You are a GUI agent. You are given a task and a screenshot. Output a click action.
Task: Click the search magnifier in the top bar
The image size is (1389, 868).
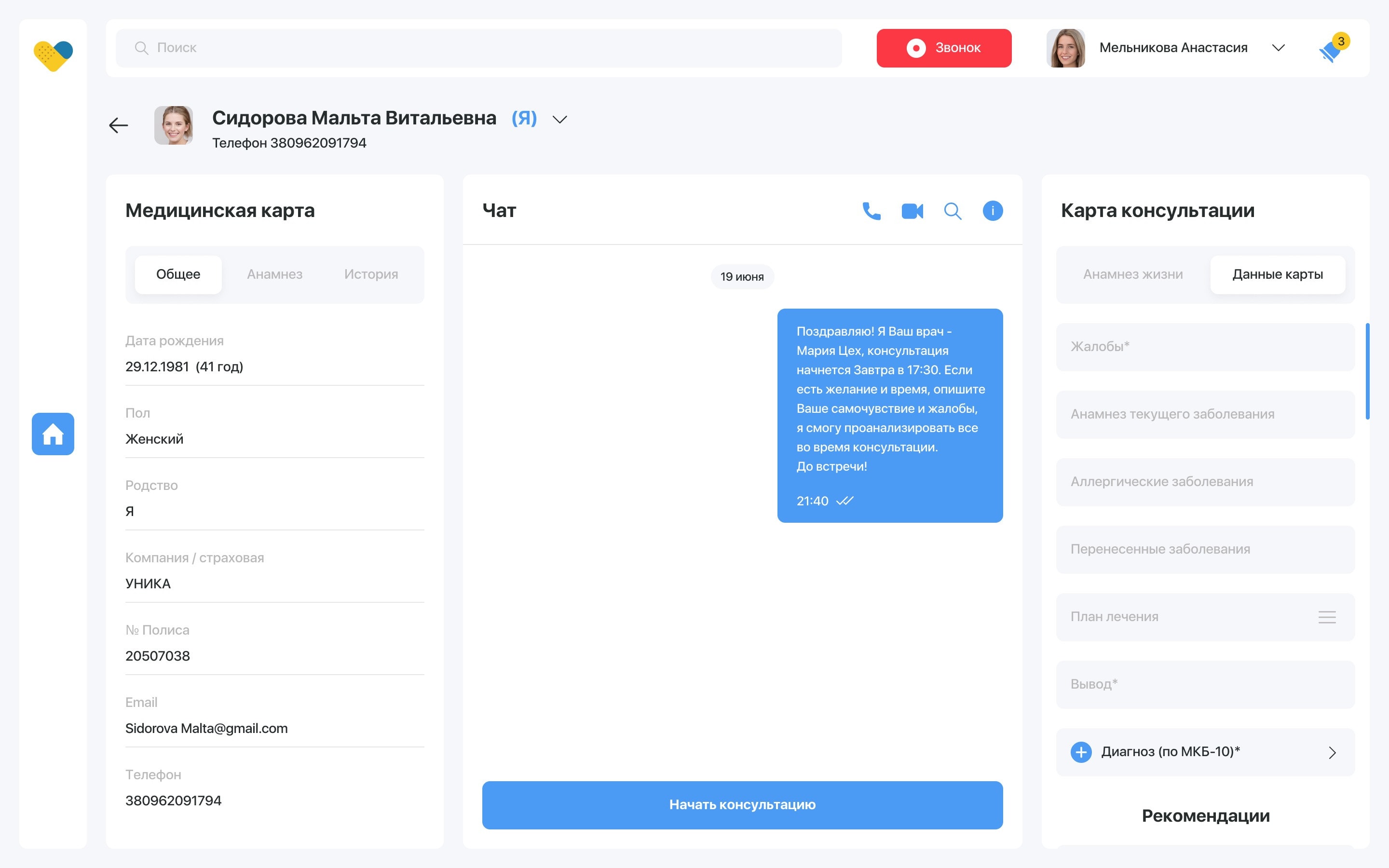pos(141,48)
